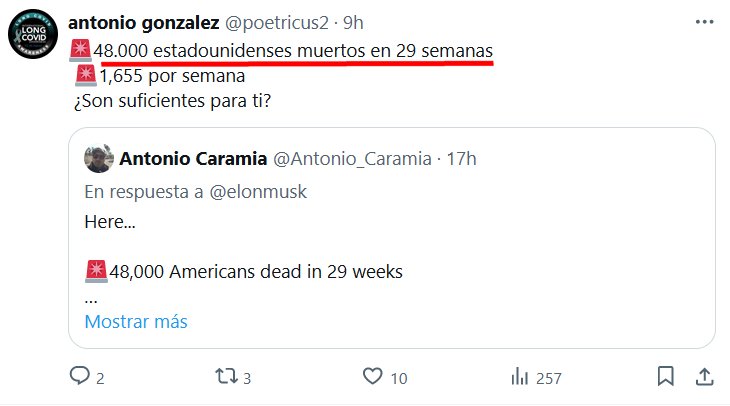The image size is (730, 406).
Task: Click the @Antonio_Caramia handle
Action: [353, 158]
